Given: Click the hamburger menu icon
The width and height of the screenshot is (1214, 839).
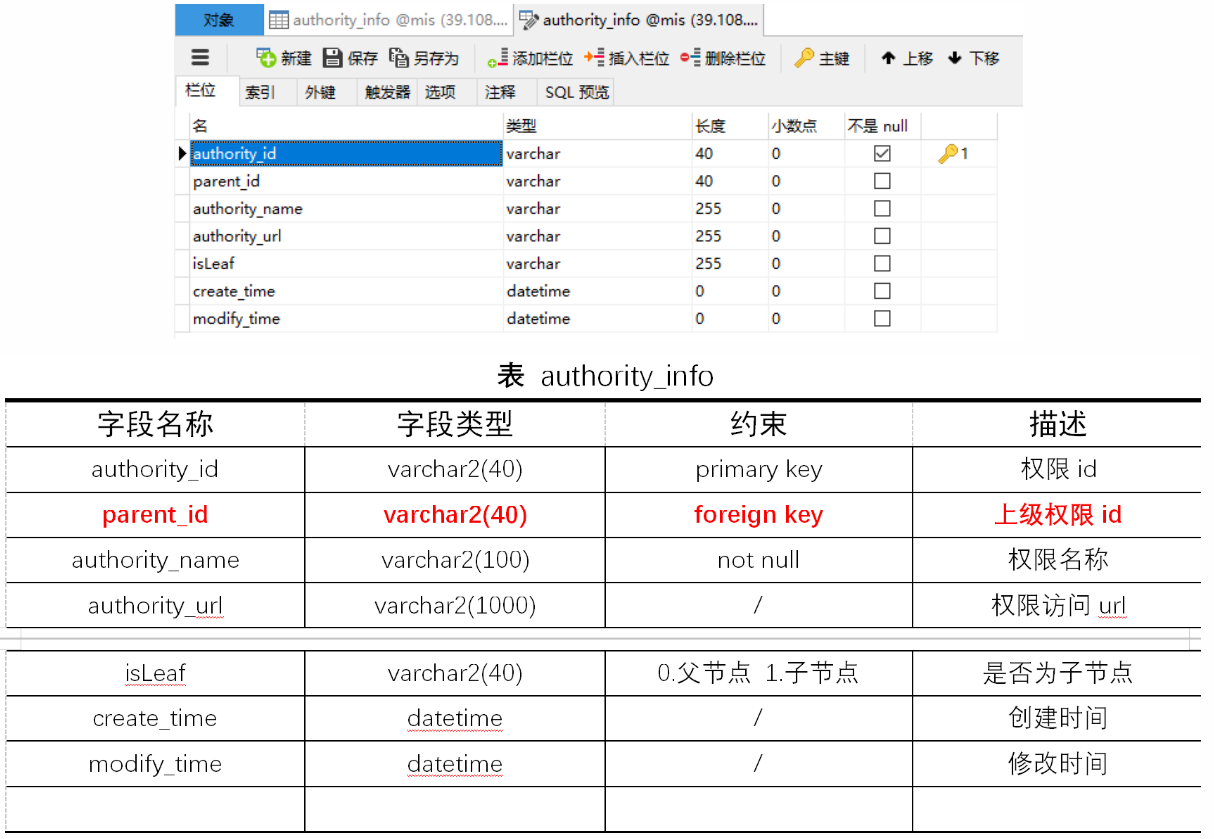Looking at the screenshot, I should point(201,58).
